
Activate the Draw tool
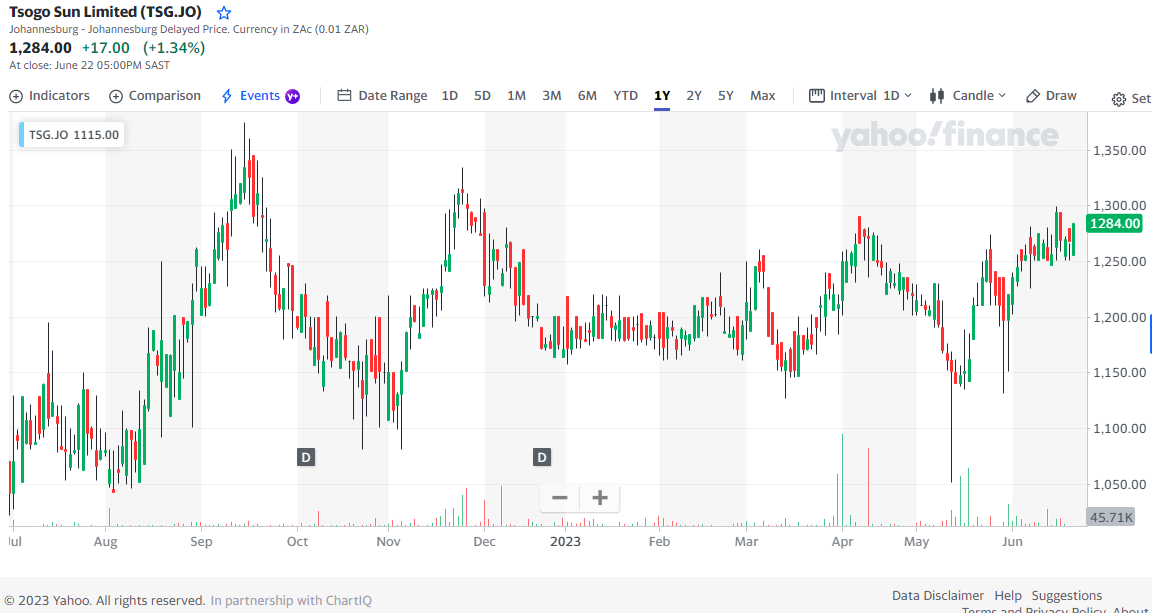click(x=1051, y=96)
